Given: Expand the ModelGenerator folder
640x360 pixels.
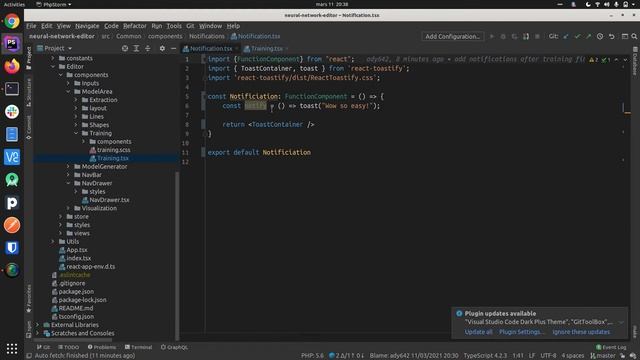Looking at the screenshot, I should coord(68,167).
